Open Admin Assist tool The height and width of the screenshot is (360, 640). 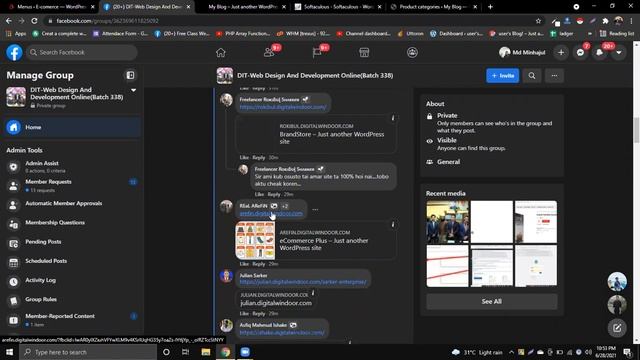[73, 167]
